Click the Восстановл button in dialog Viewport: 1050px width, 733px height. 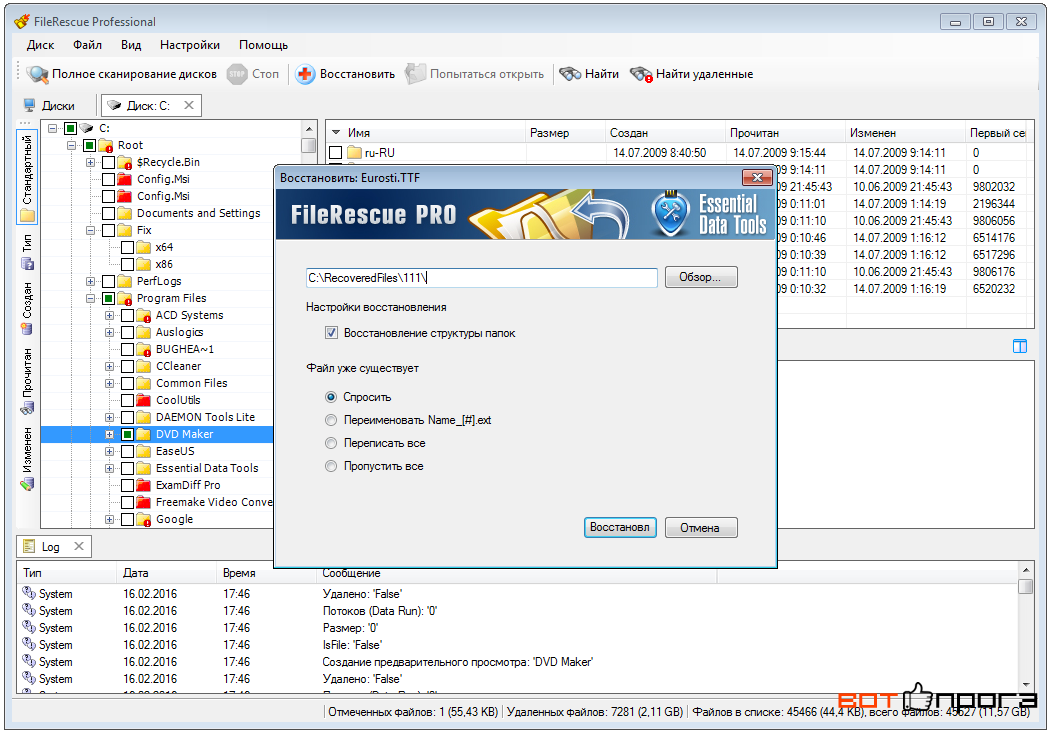coord(619,527)
